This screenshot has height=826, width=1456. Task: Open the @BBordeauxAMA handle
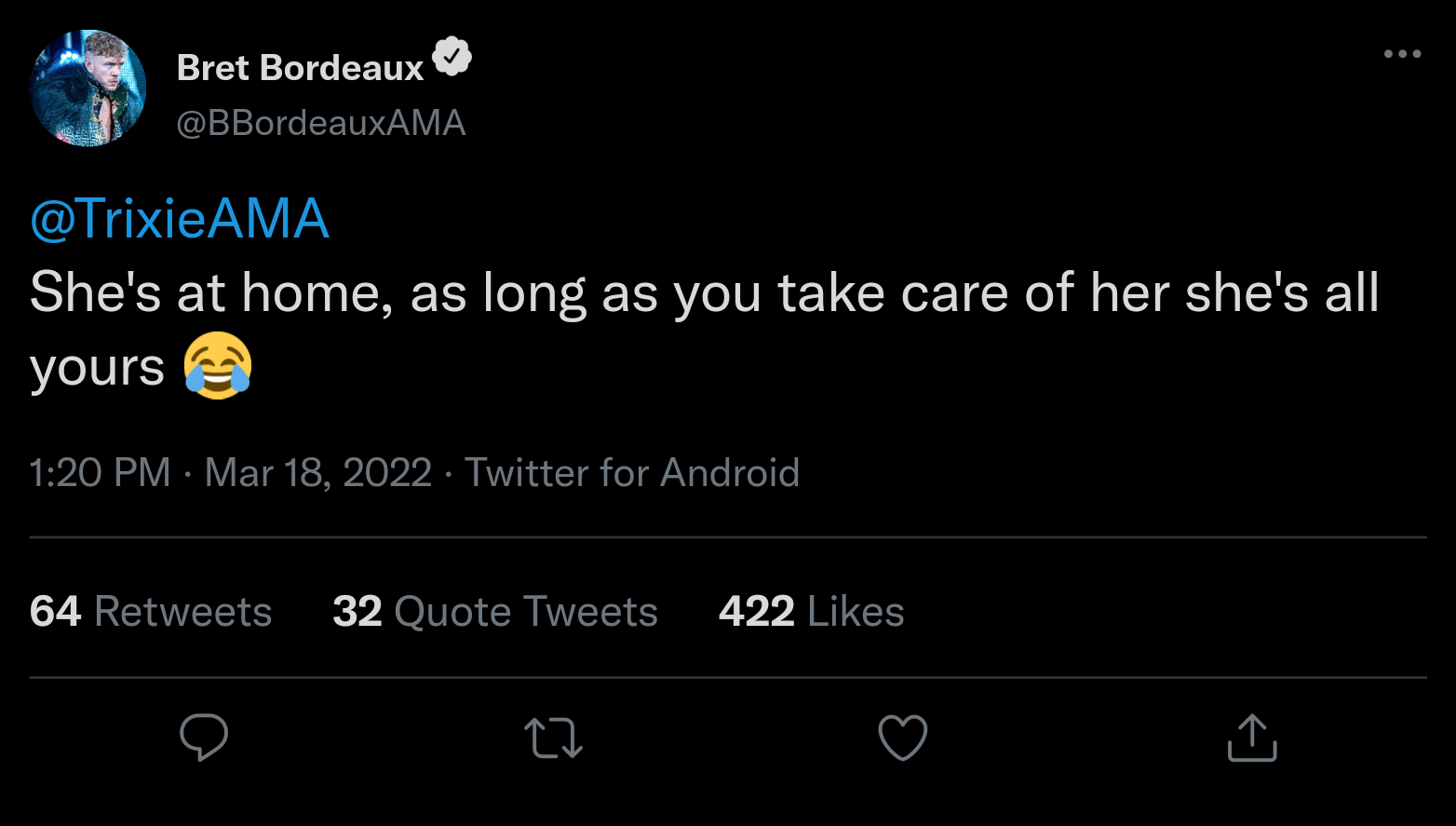[x=321, y=123]
